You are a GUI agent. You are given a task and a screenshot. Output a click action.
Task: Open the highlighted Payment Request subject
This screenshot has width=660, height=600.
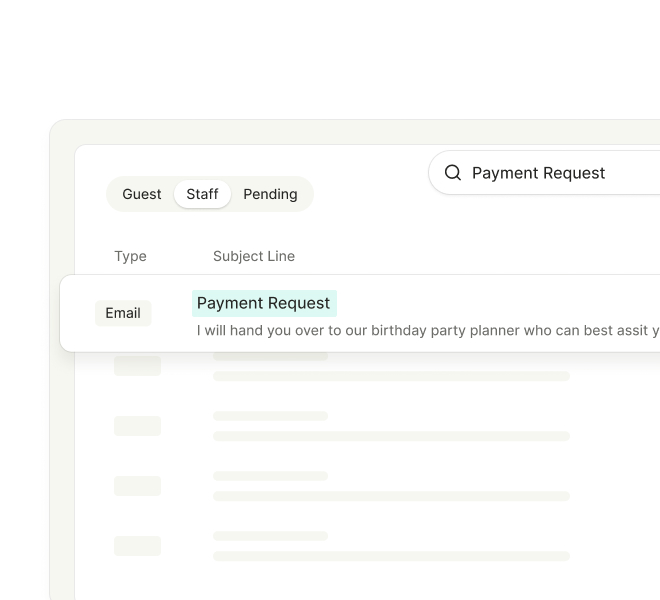pos(264,303)
